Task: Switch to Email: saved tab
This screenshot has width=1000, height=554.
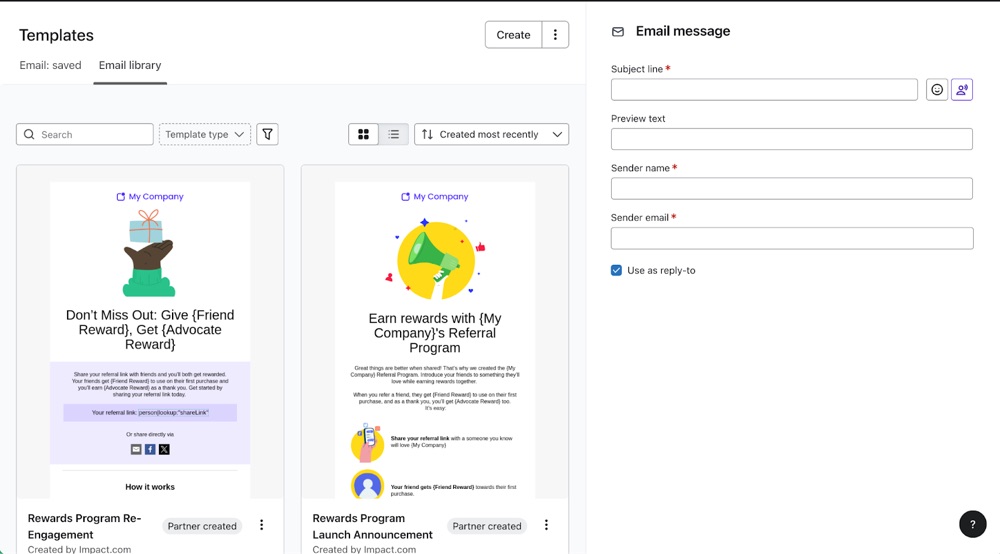Action: (50, 65)
